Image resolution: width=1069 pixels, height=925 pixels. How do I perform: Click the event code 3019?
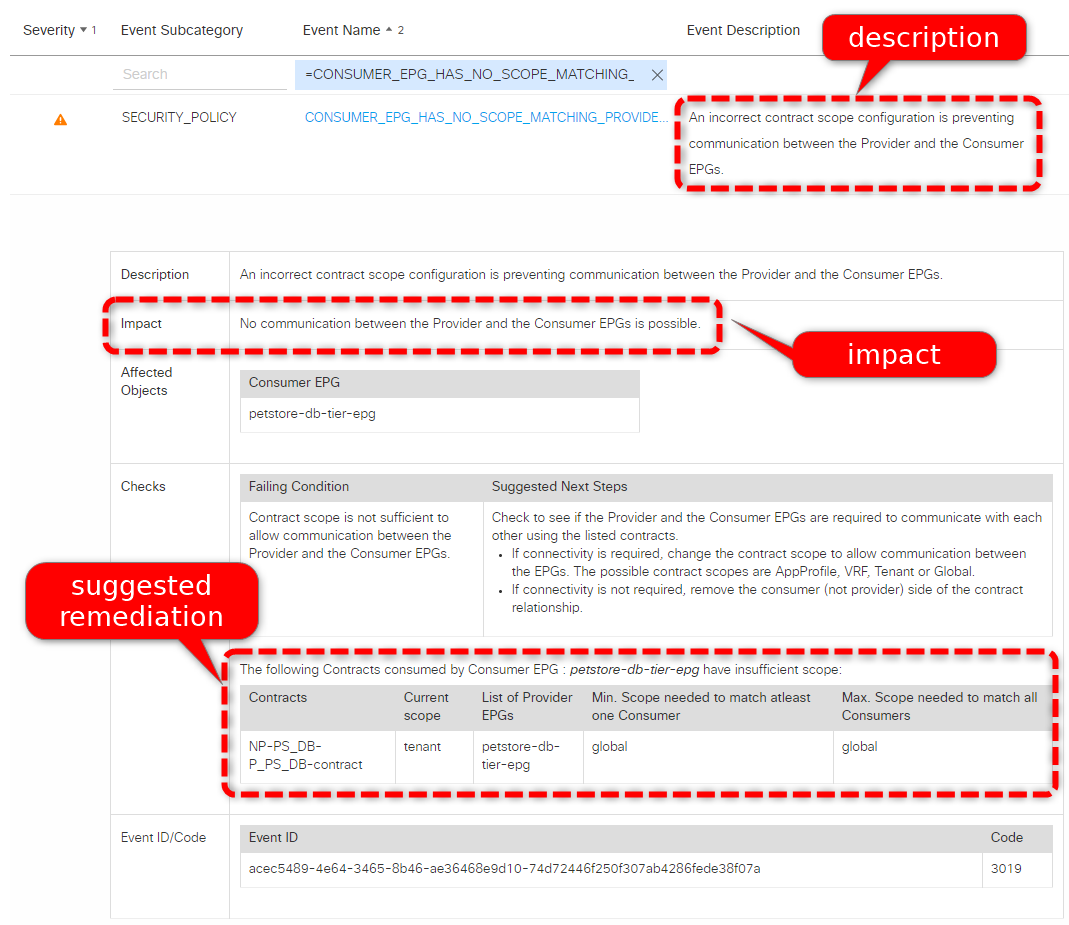pyautogui.click(x=1005, y=868)
